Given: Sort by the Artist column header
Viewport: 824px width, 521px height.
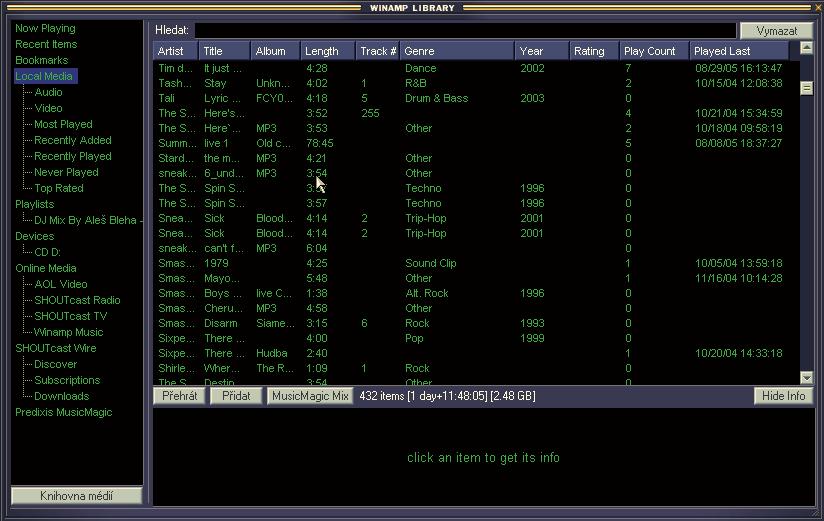Looking at the screenshot, I should [x=176, y=51].
